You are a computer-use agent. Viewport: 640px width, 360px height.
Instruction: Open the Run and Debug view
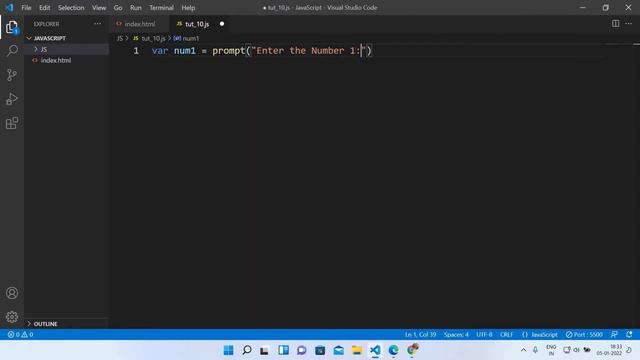tap(12, 99)
